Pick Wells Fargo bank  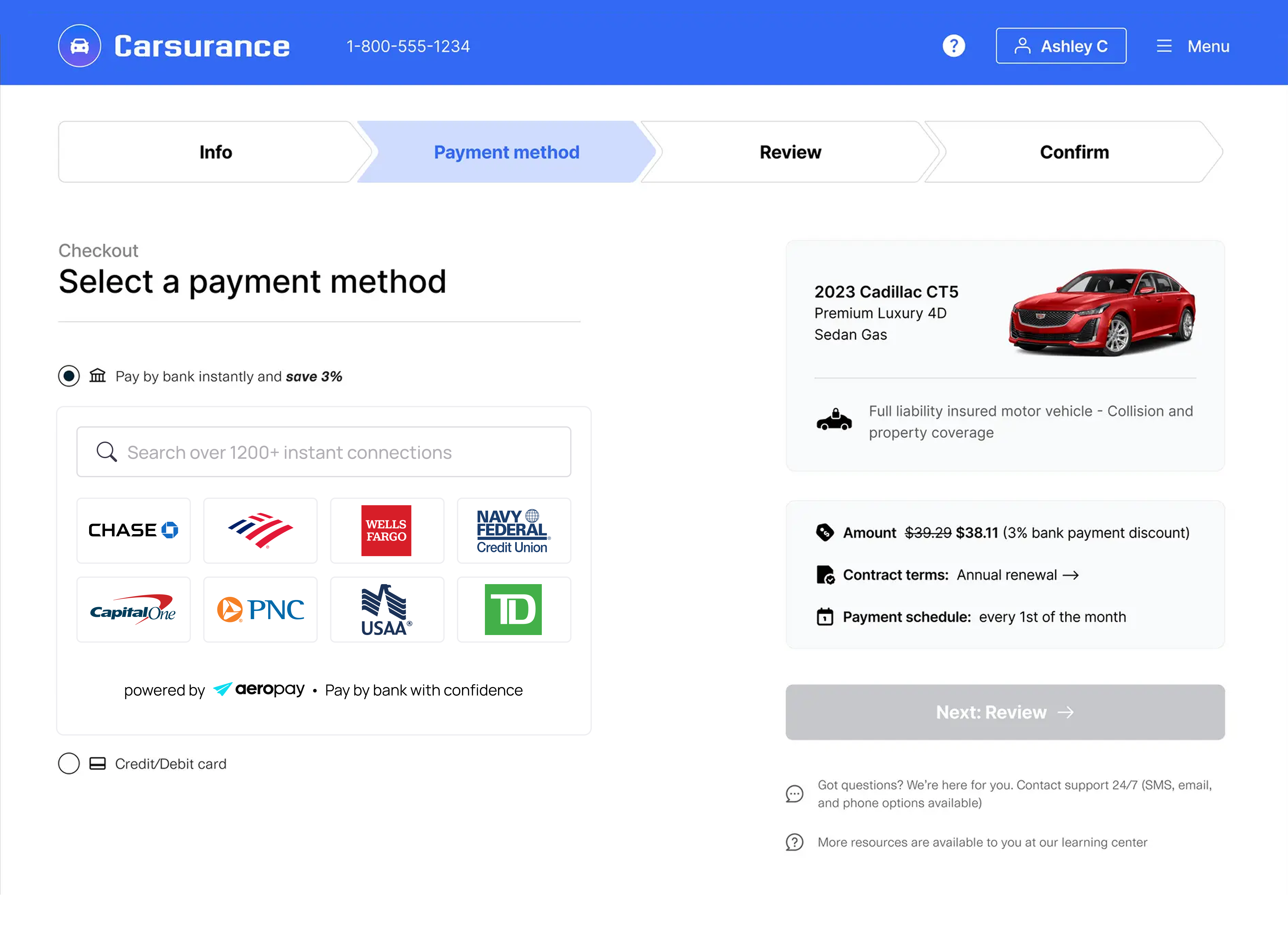387,530
